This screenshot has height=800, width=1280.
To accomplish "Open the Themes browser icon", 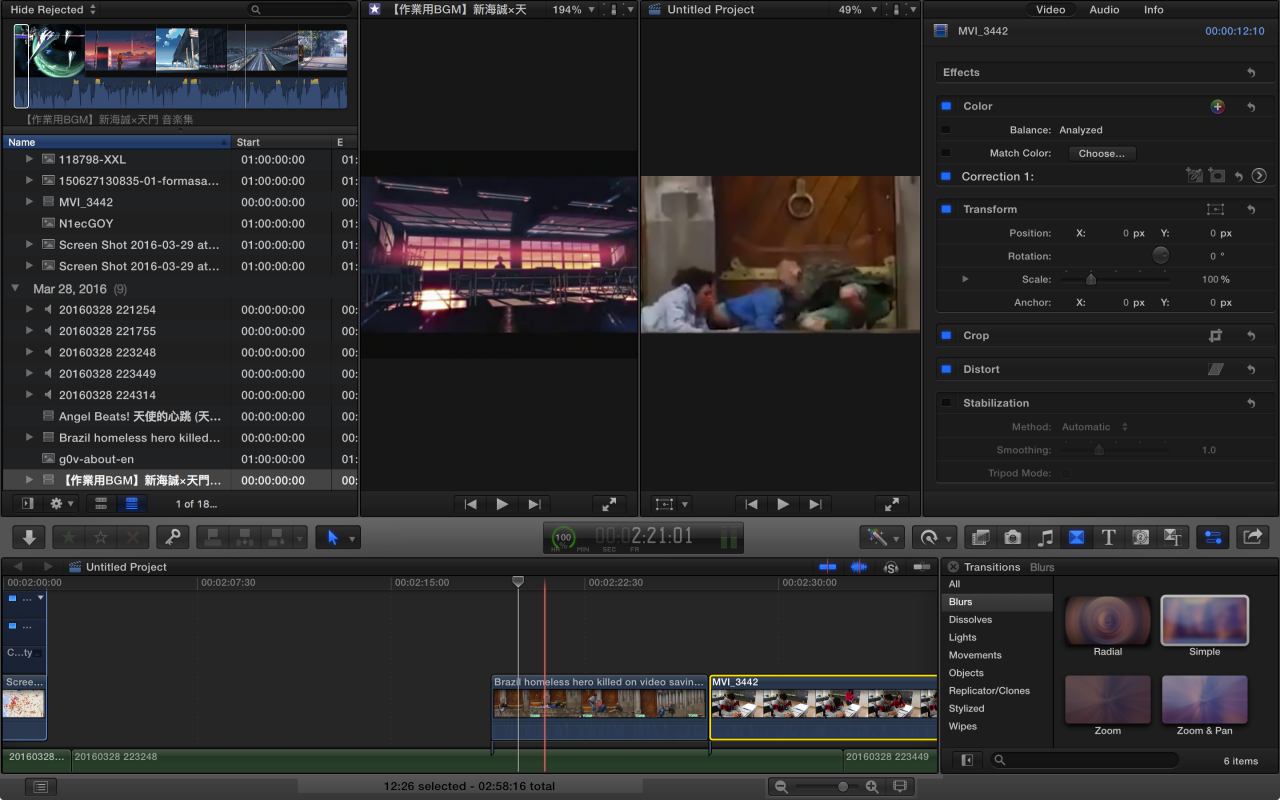I will click(x=1173, y=537).
